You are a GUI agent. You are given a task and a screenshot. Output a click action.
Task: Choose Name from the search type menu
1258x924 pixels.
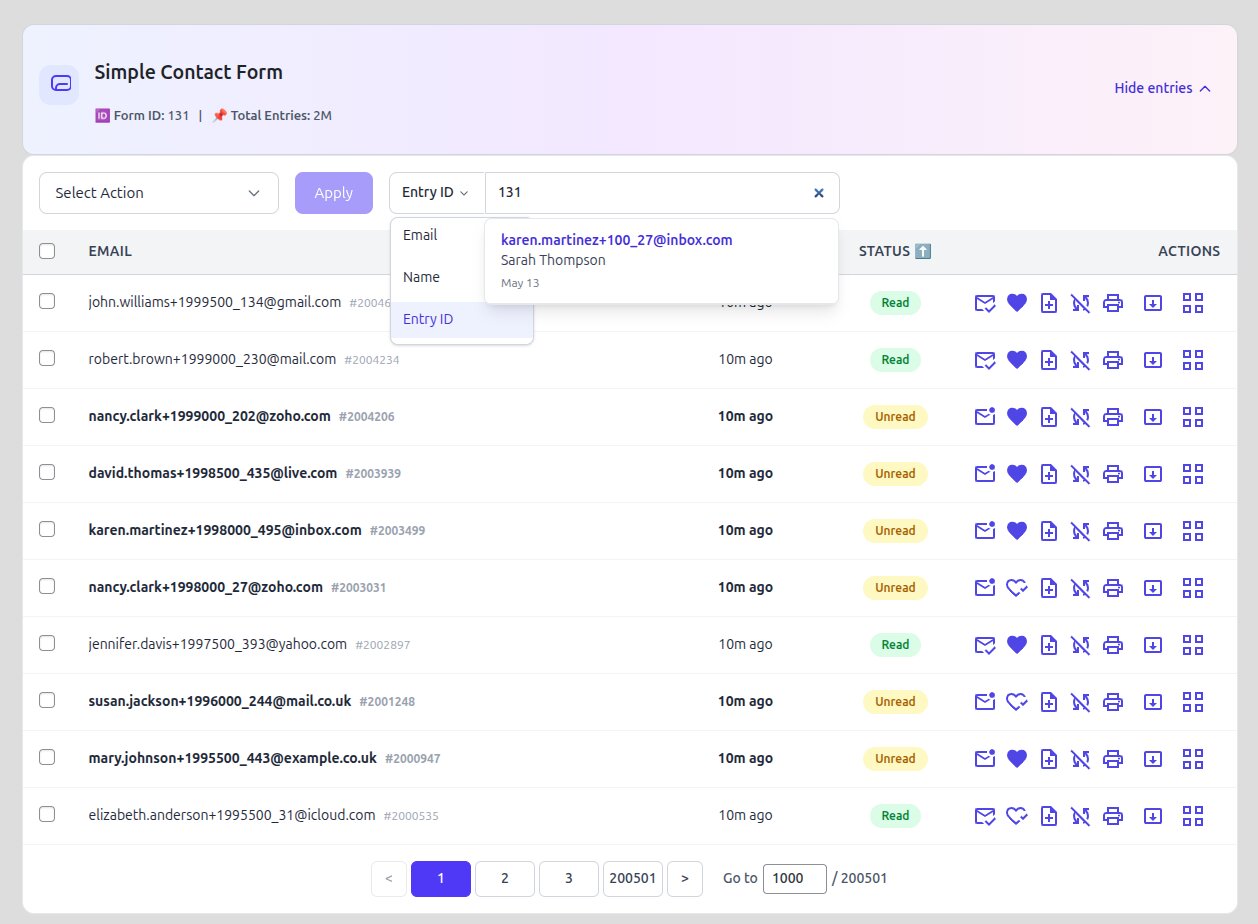point(421,278)
